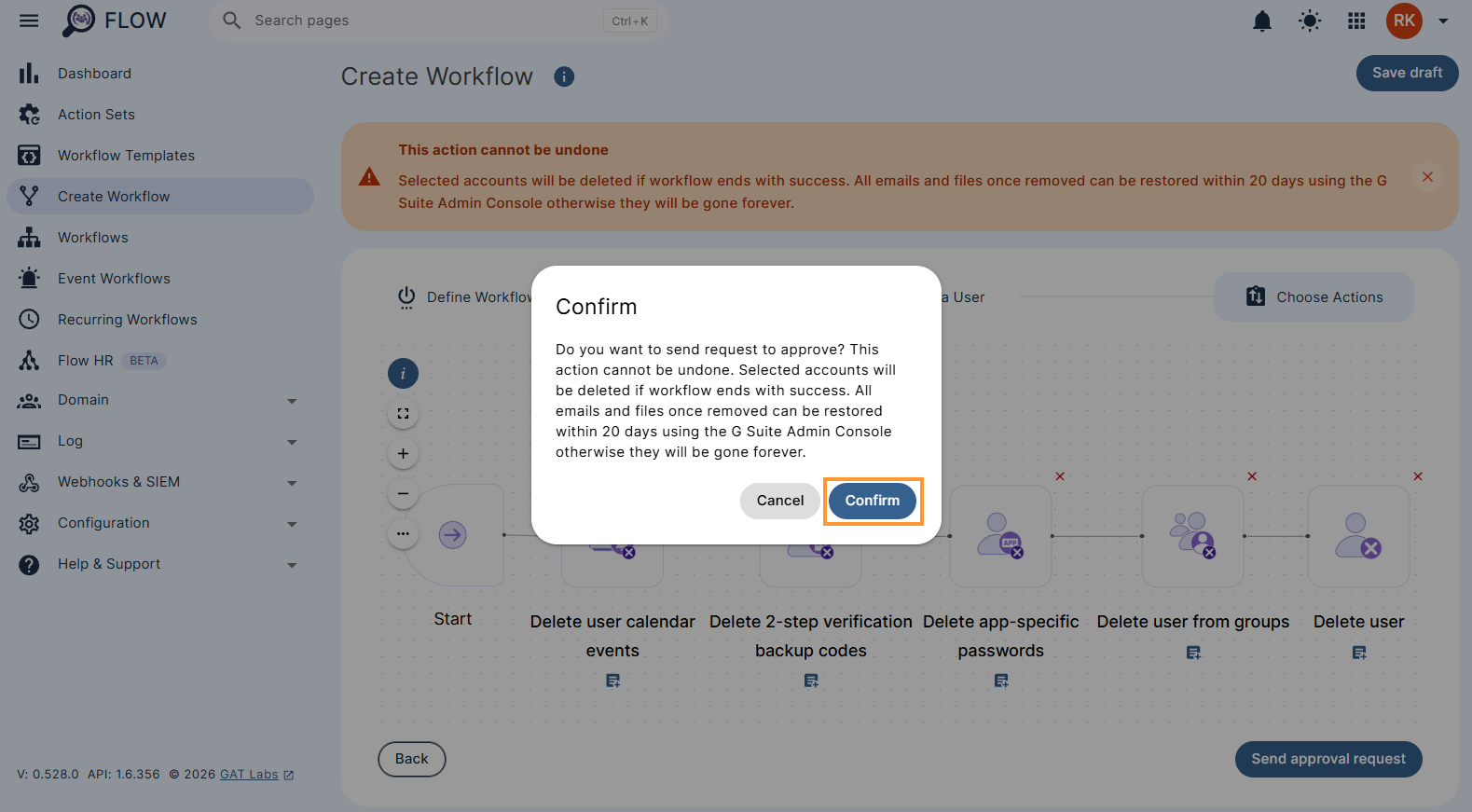Click the FLOW logo
Image resolution: width=1472 pixels, height=812 pixels.
pyautogui.click(x=114, y=21)
